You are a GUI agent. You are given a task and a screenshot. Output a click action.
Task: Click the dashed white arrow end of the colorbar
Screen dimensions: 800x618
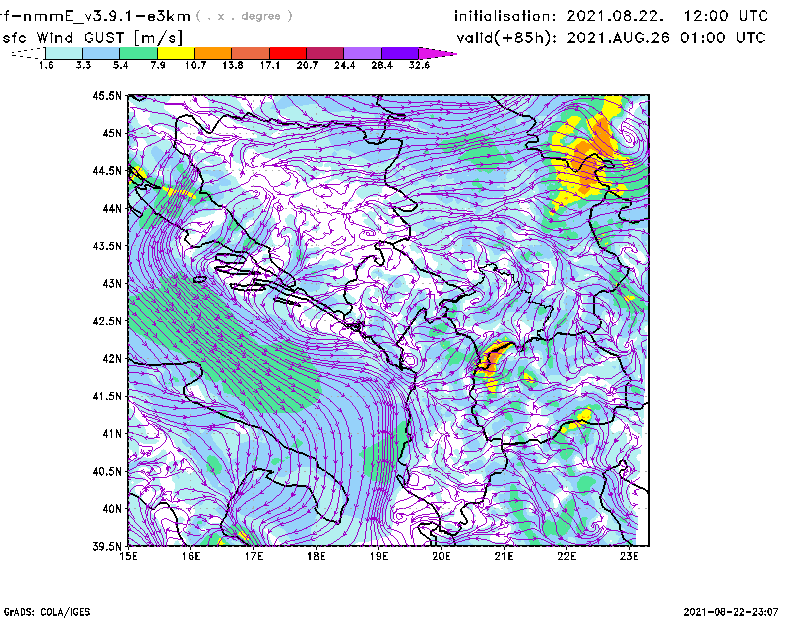tap(28, 53)
